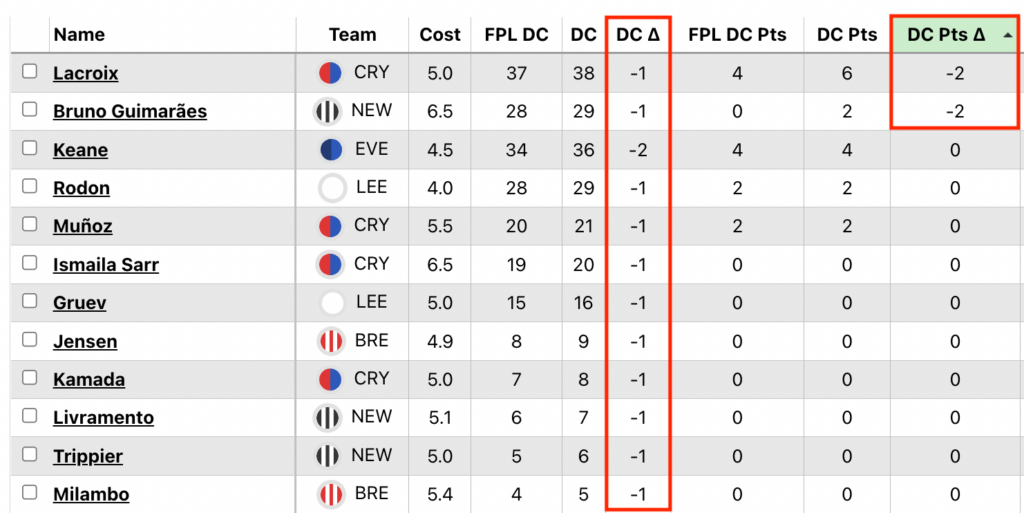Open Ismaila Sarr player link

(x=106, y=265)
